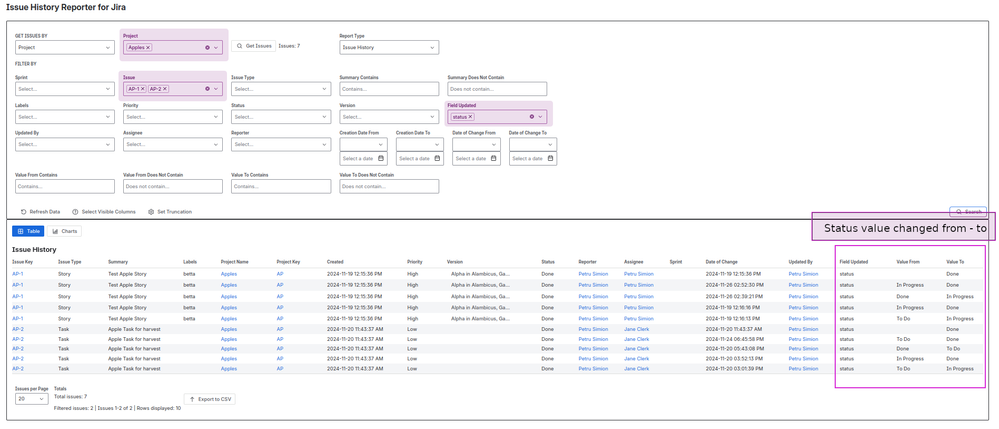This screenshot has width=999, height=429.
Task: Select date cell 2024-11-19 12:16:16 PM
Action: [x=734, y=307]
